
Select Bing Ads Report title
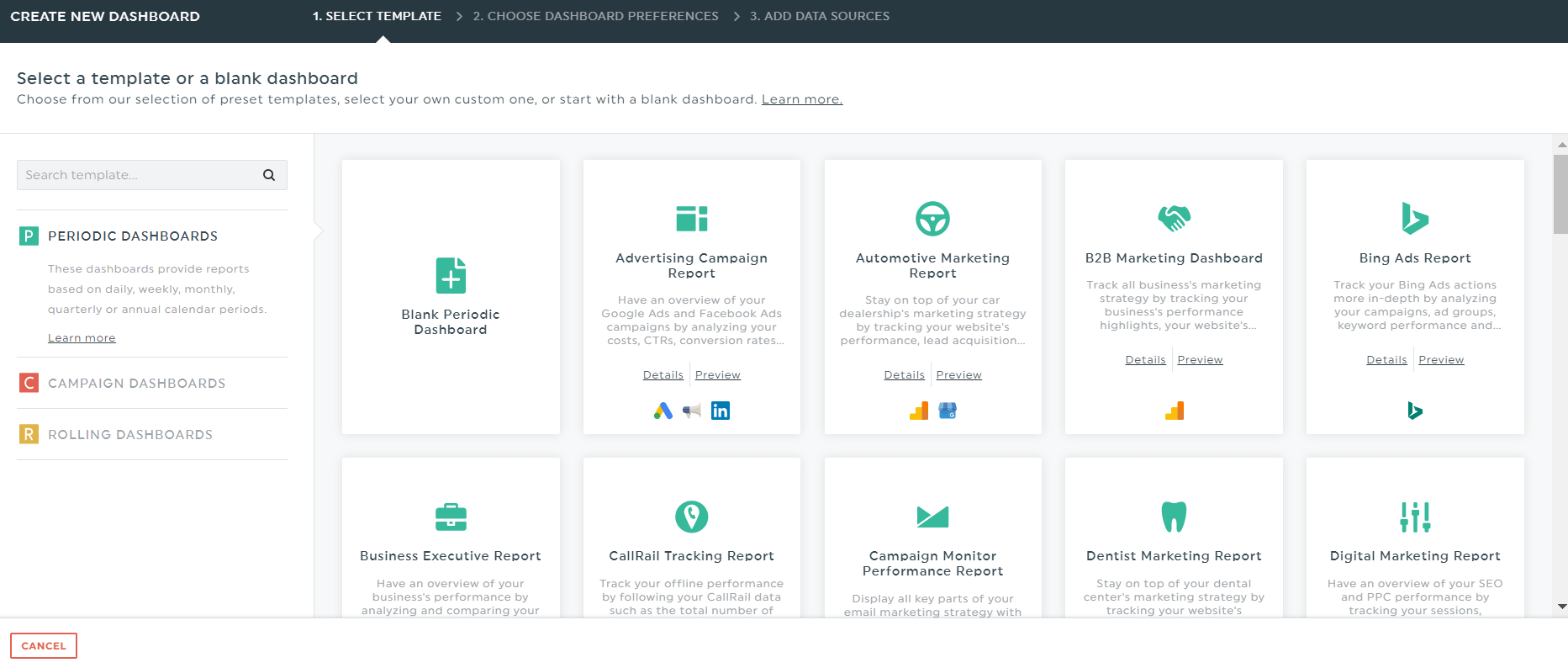pos(1415,258)
